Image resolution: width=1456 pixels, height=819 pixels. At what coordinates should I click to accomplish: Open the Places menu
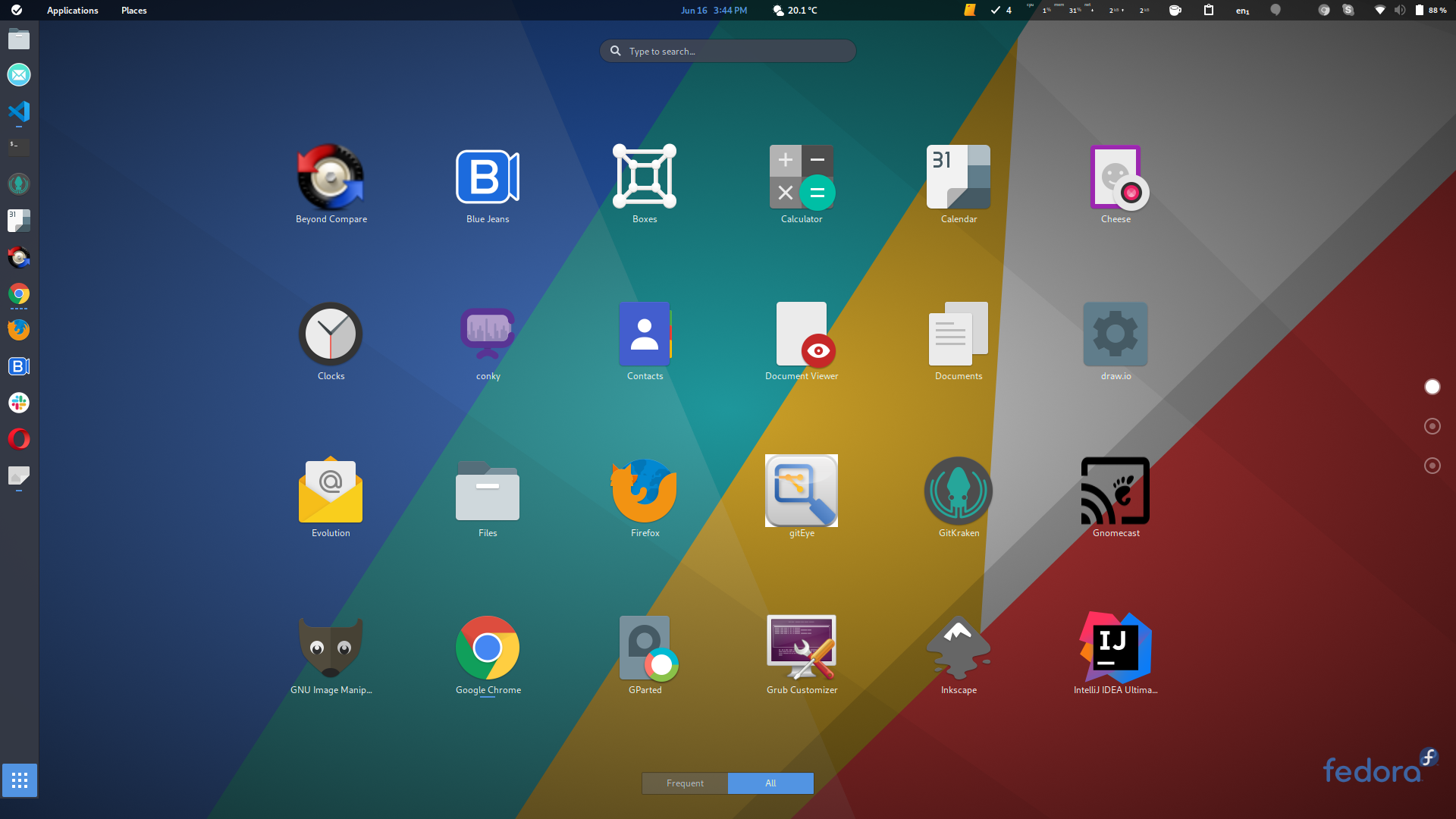click(x=133, y=10)
